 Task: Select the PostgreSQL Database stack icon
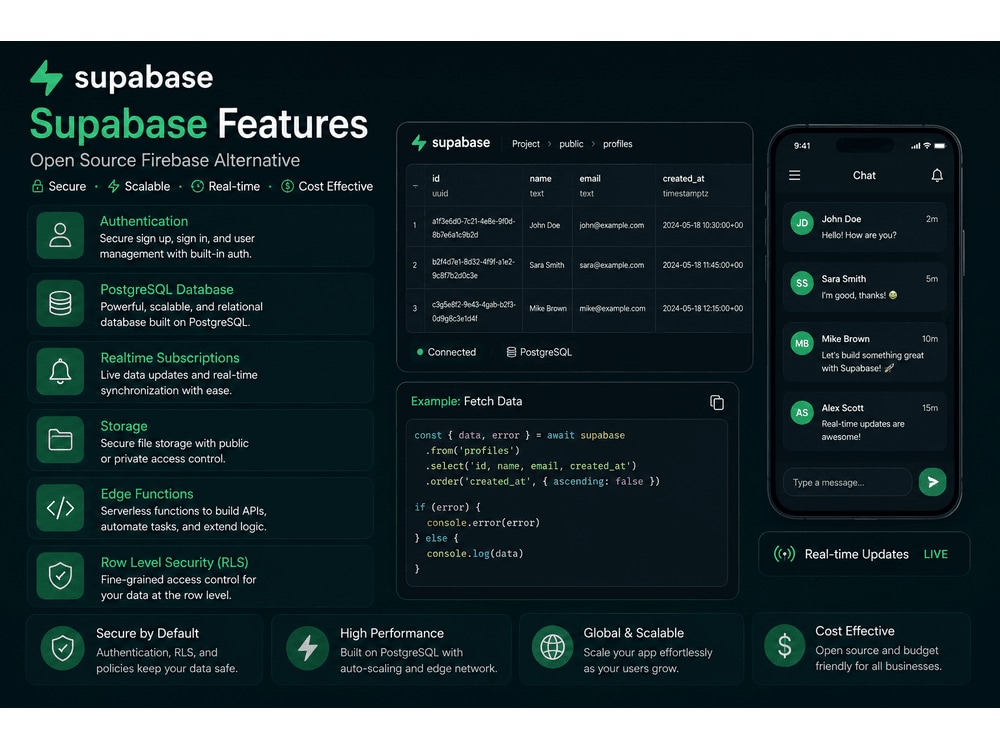pyautogui.click(x=60, y=304)
